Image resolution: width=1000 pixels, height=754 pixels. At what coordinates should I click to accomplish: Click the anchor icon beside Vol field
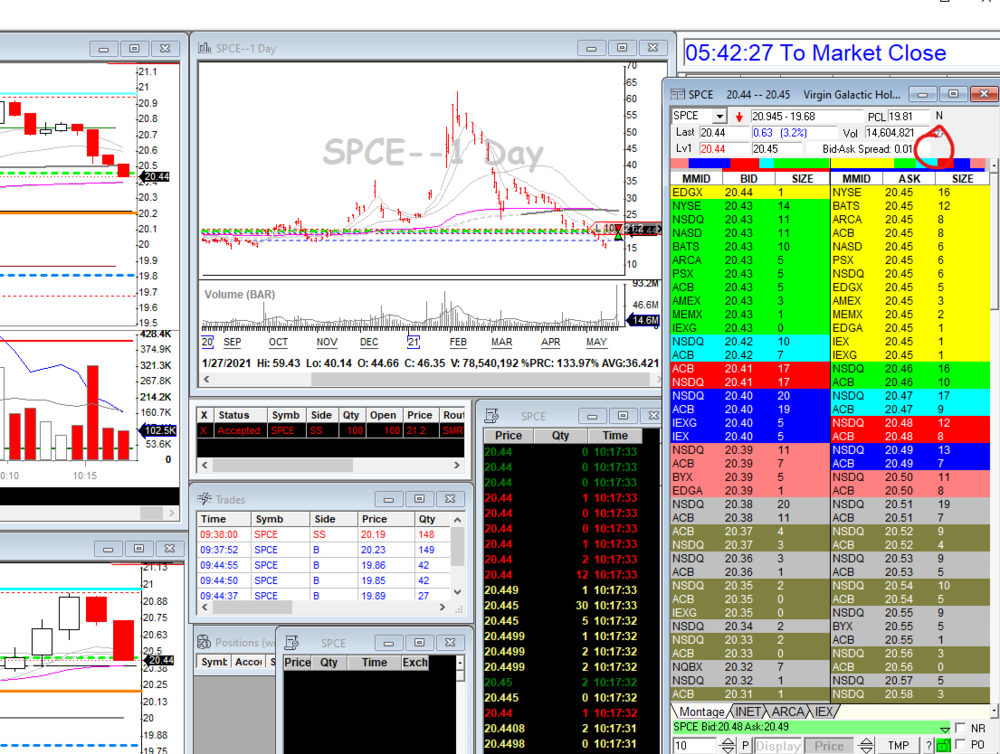point(938,132)
